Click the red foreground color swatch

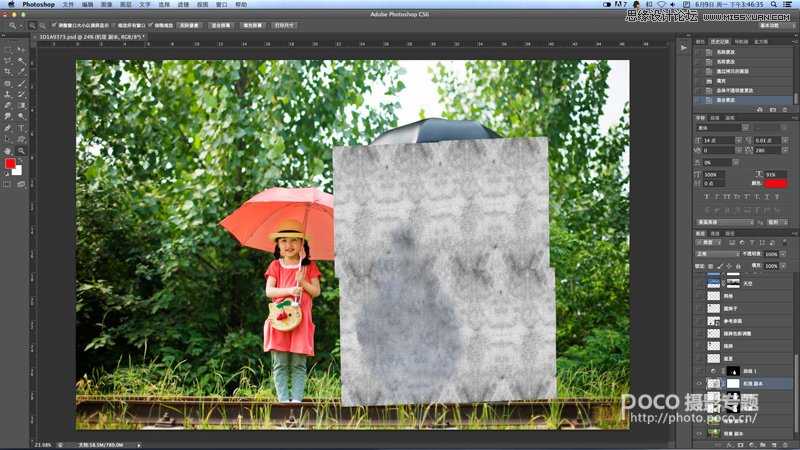[x=10, y=164]
